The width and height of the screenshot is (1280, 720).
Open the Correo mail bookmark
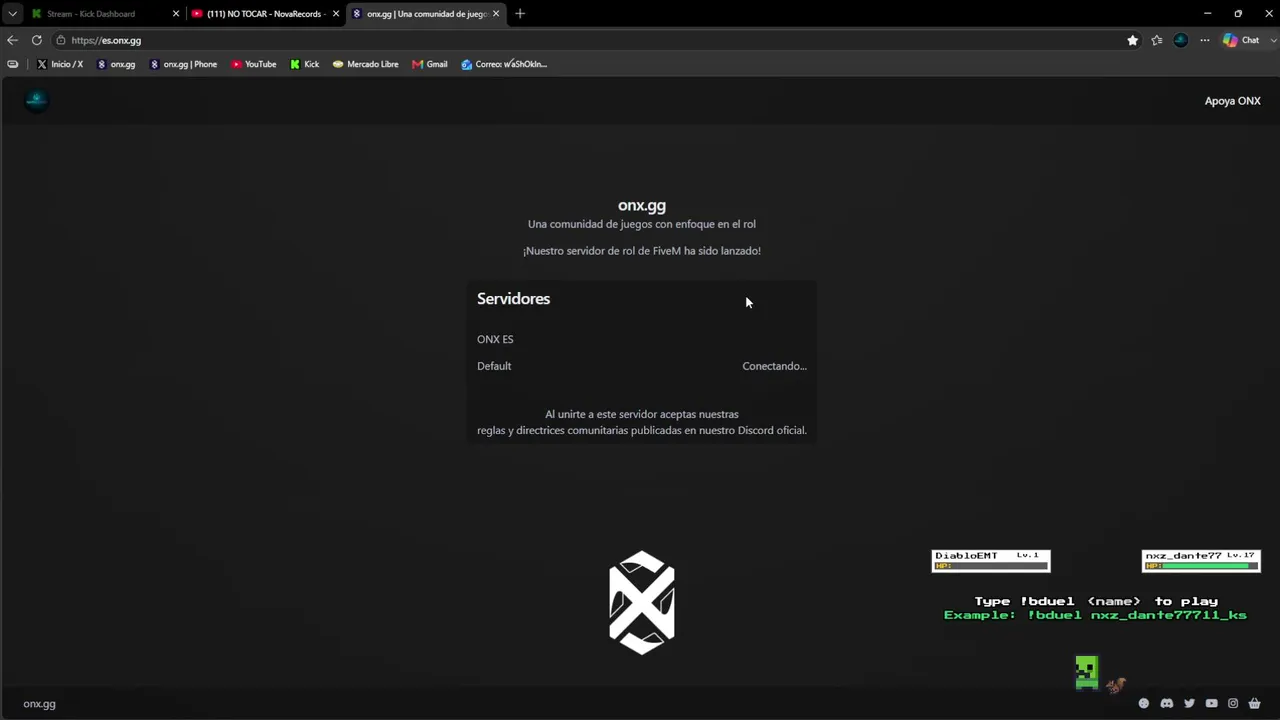tap(504, 64)
